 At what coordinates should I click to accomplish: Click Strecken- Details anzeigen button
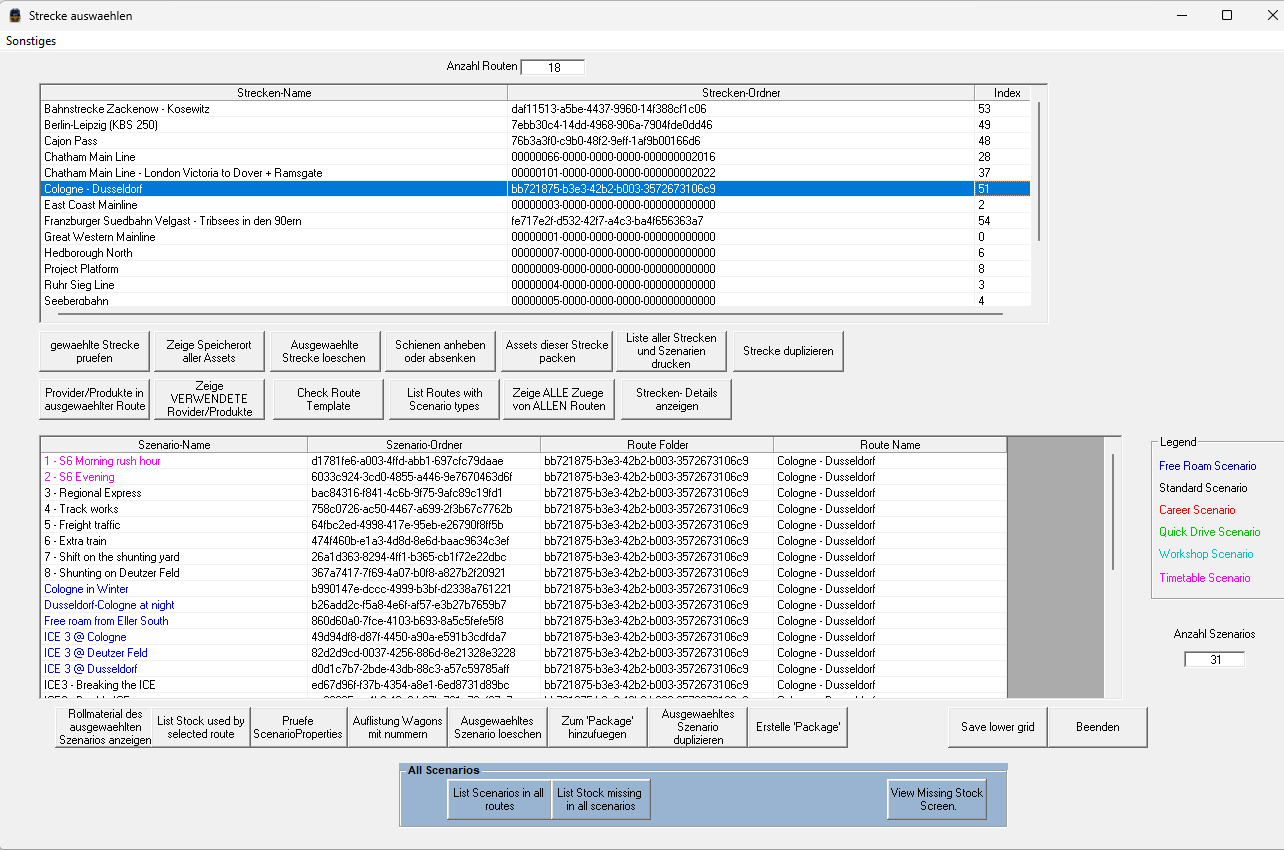tap(676, 399)
